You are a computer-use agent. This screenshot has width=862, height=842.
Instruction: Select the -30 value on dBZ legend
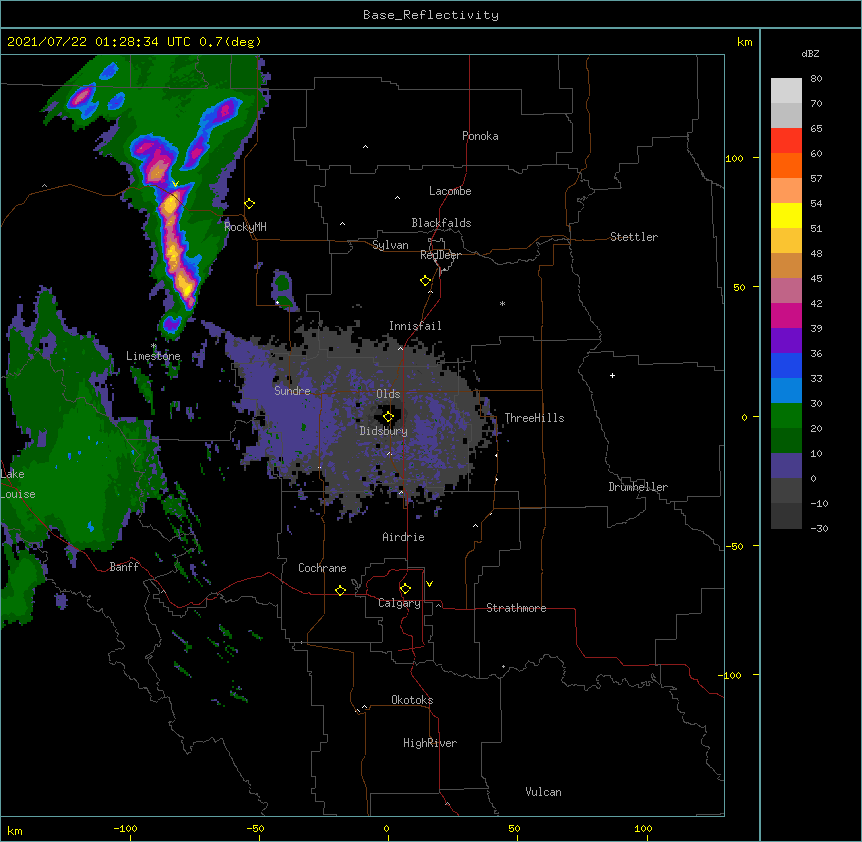[819, 528]
